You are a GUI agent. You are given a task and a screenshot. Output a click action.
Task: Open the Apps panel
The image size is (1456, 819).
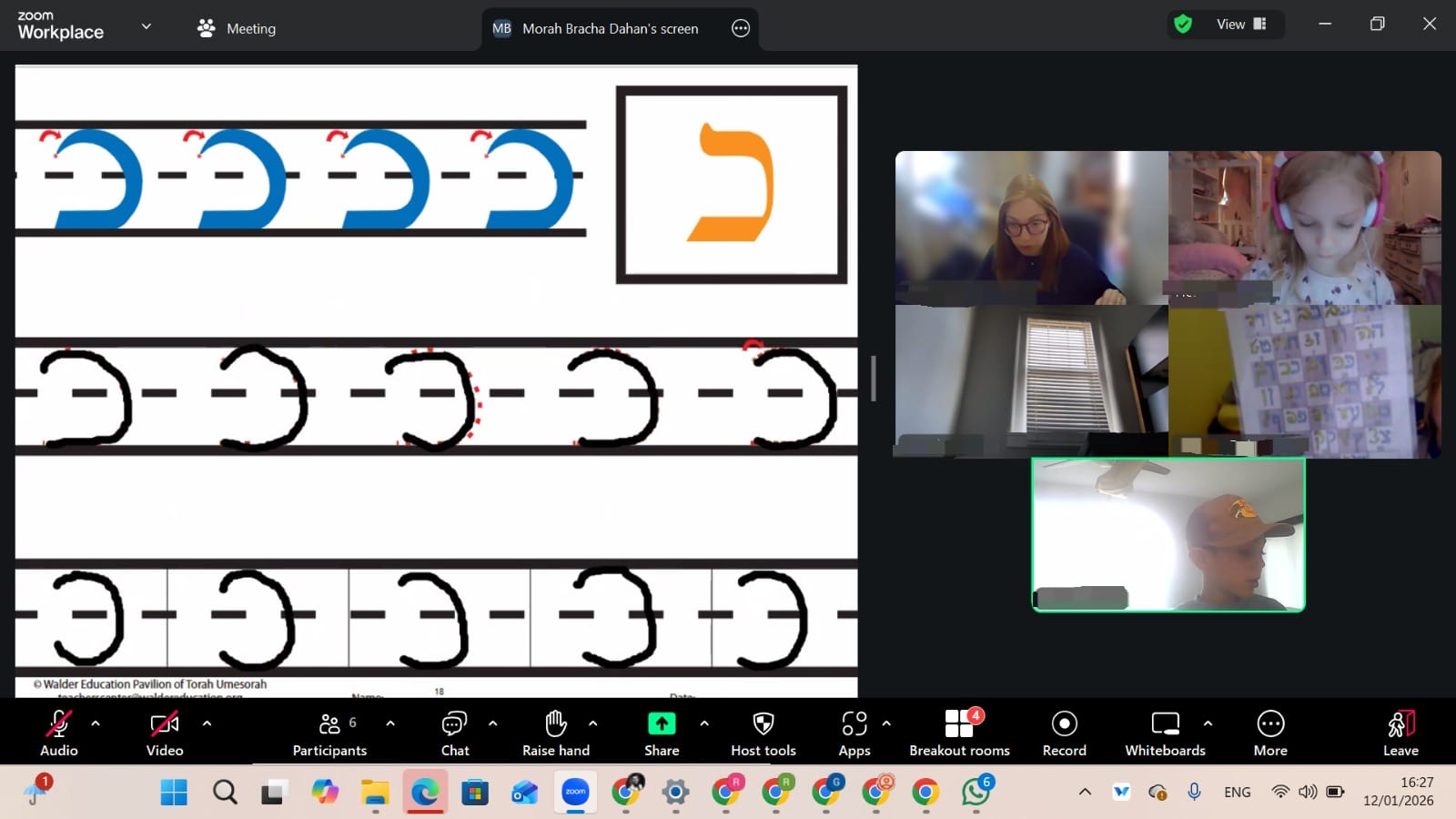(x=854, y=733)
